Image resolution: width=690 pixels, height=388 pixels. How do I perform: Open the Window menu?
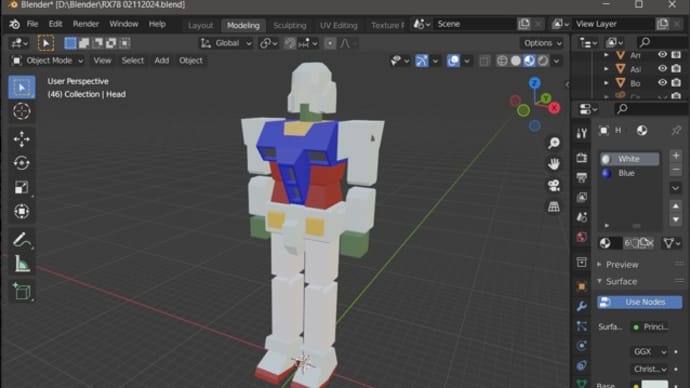124,24
